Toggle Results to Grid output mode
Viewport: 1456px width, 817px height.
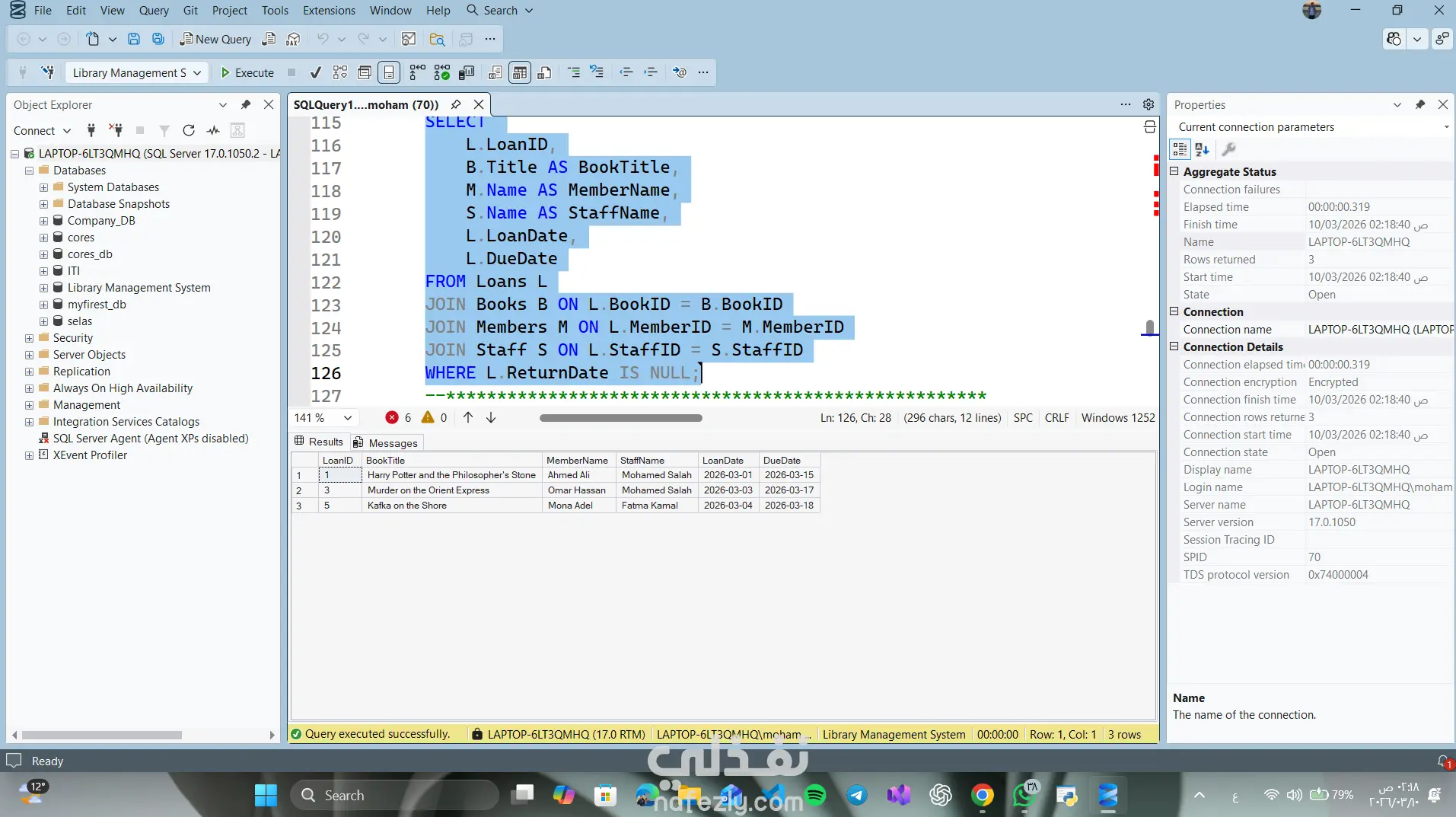click(519, 72)
